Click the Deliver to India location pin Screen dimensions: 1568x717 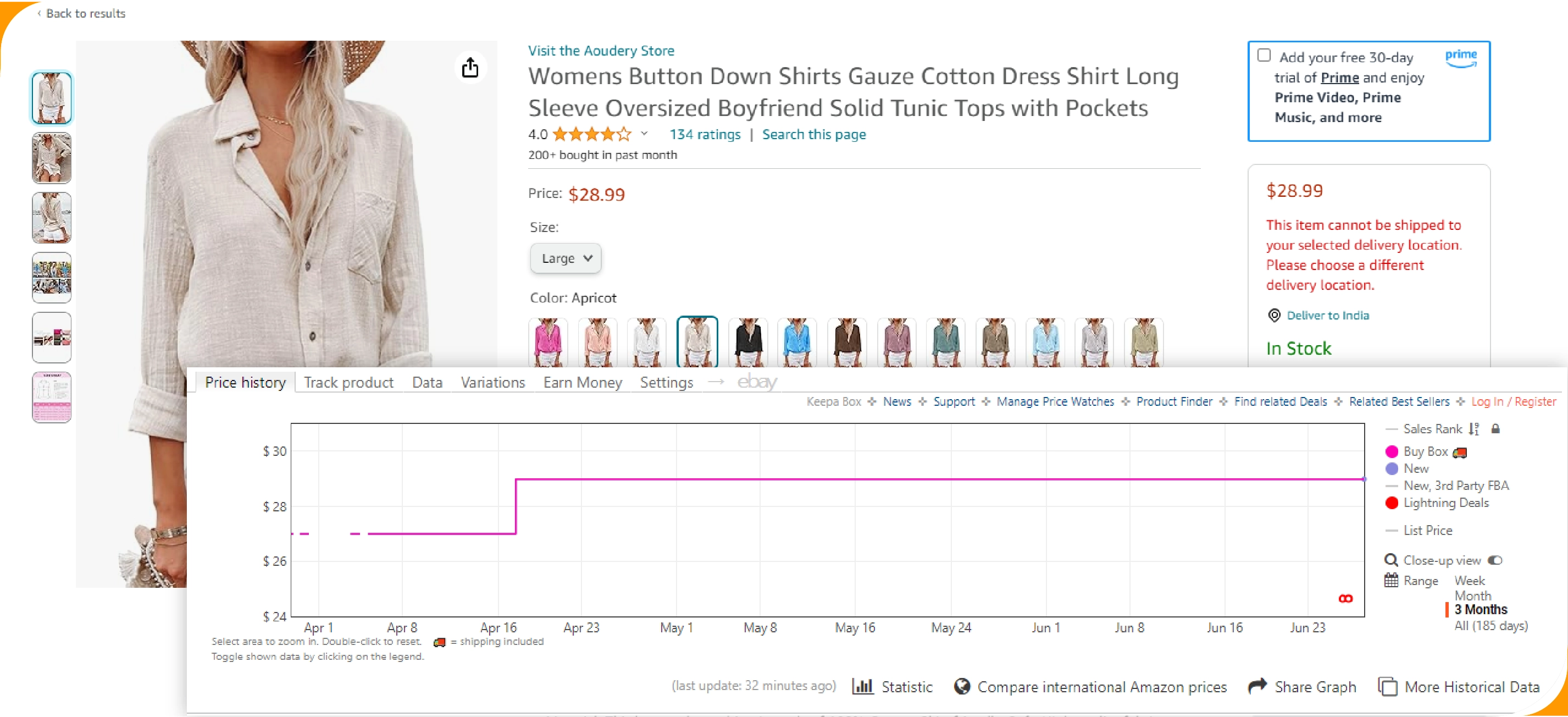point(1274,315)
